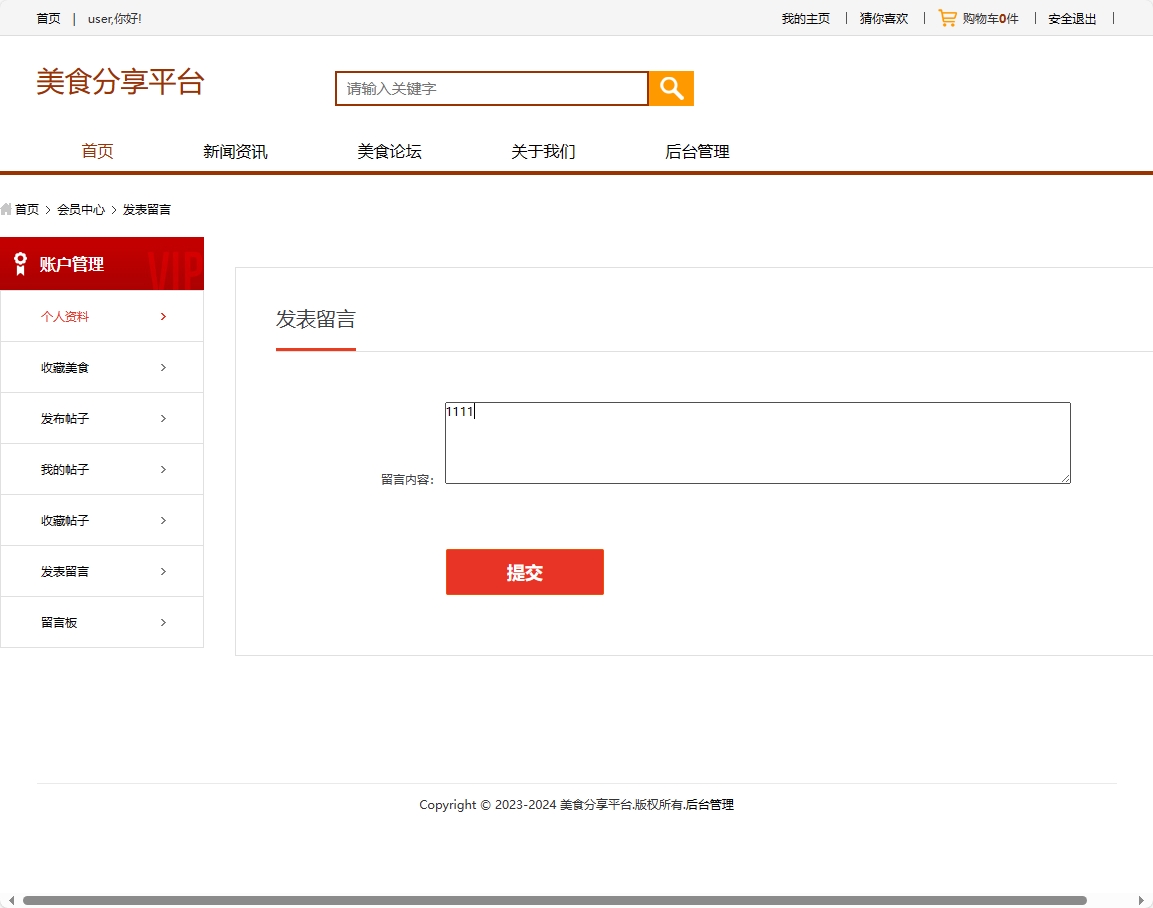This screenshot has height=908, width=1153.
Task: Click the home icon in the breadcrumb trail
Action: tap(8, 209)
